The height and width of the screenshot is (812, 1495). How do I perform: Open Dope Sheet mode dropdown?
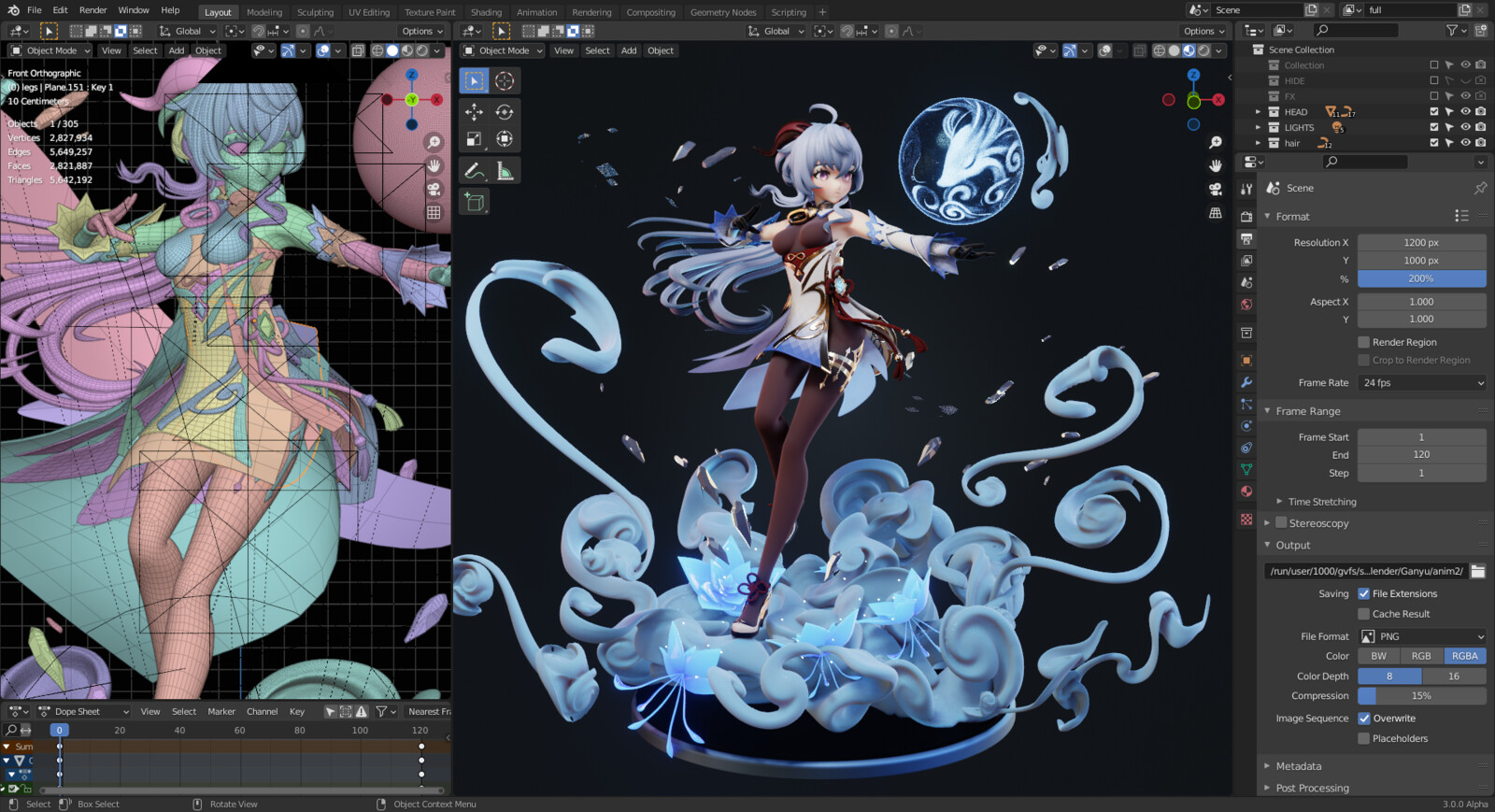pos(82,711)
